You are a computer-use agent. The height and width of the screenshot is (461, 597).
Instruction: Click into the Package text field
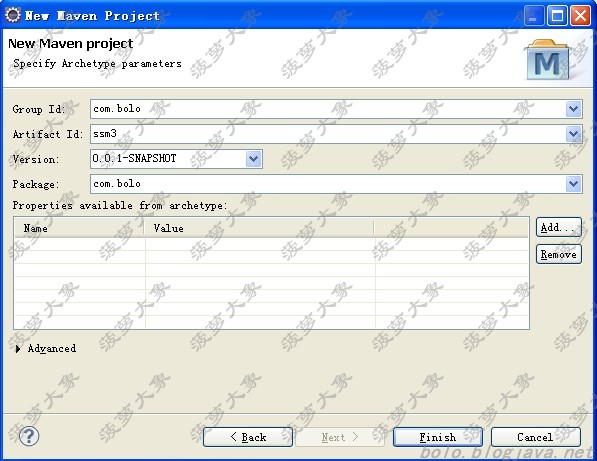coord(328,184)
